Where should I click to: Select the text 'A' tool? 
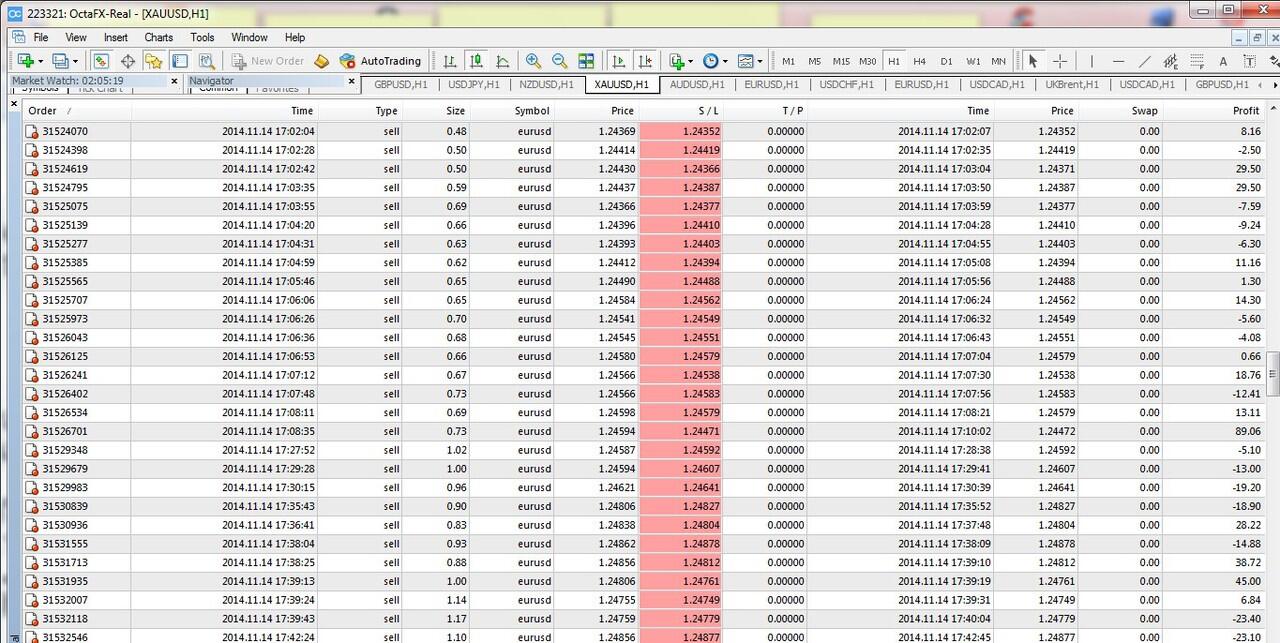tap(1223, 61)
